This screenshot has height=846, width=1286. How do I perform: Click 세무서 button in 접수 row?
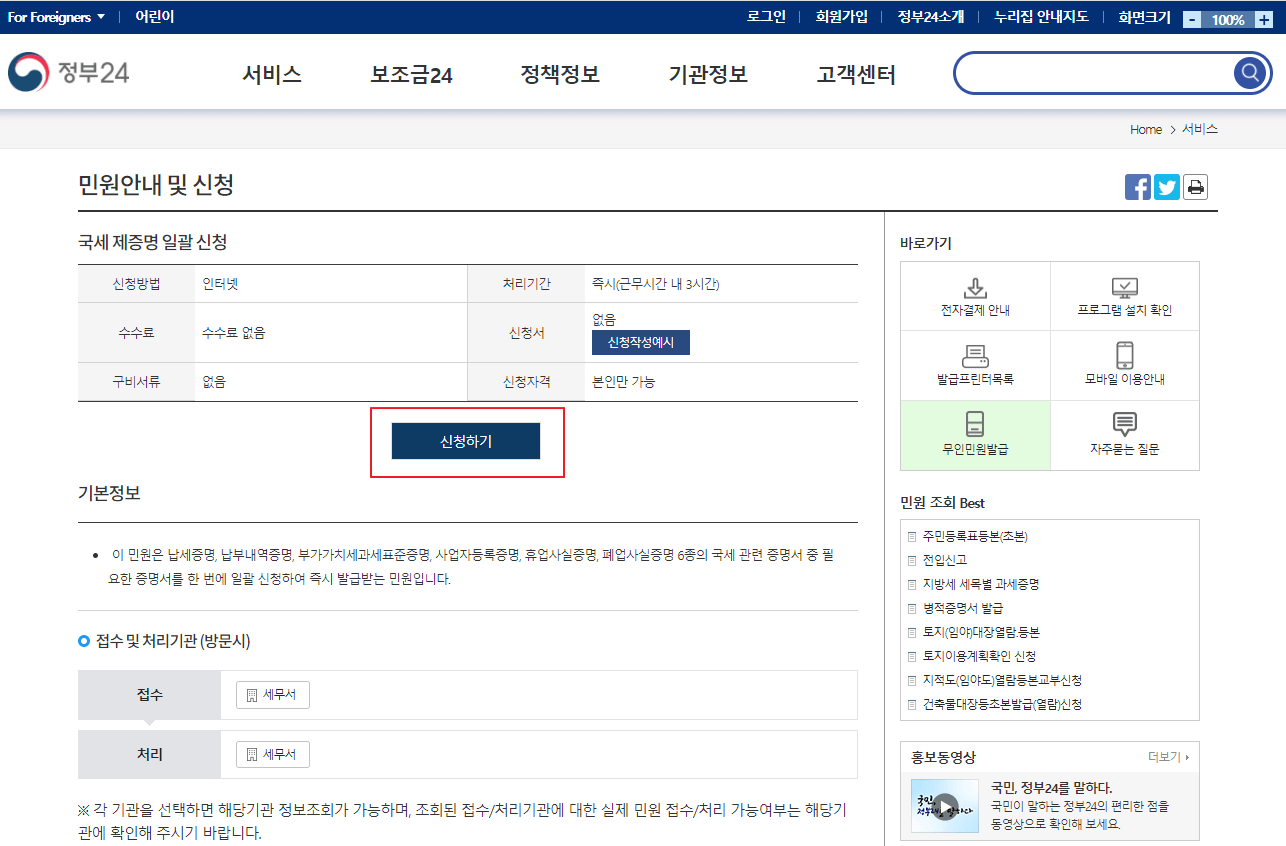click(273, 695)
